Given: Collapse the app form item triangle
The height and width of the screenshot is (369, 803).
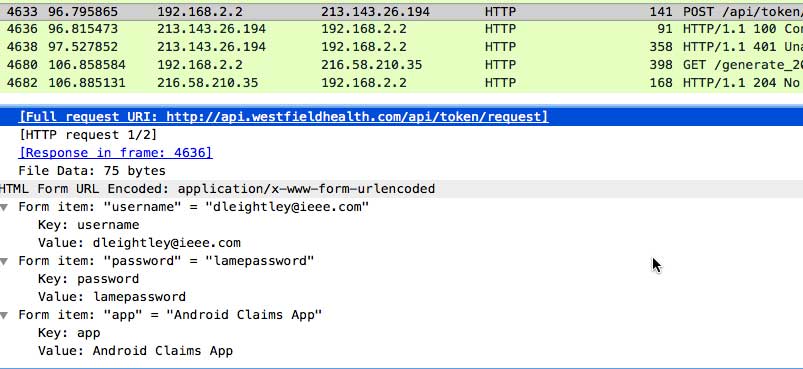Looking at the screenshot, I should 4,315.
